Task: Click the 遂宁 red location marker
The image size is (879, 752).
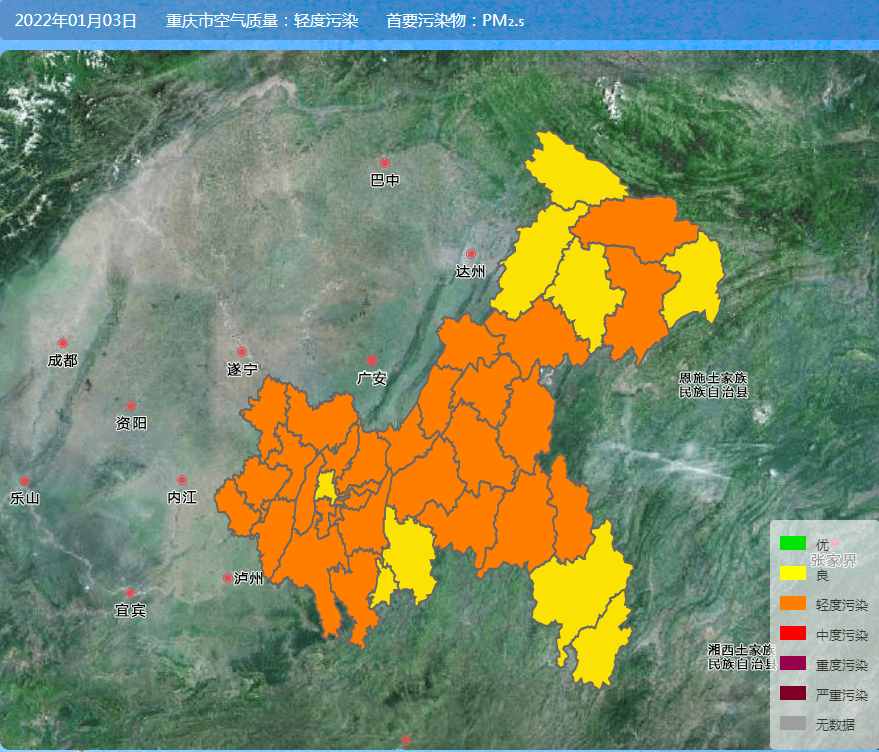Action: point(241,352)
